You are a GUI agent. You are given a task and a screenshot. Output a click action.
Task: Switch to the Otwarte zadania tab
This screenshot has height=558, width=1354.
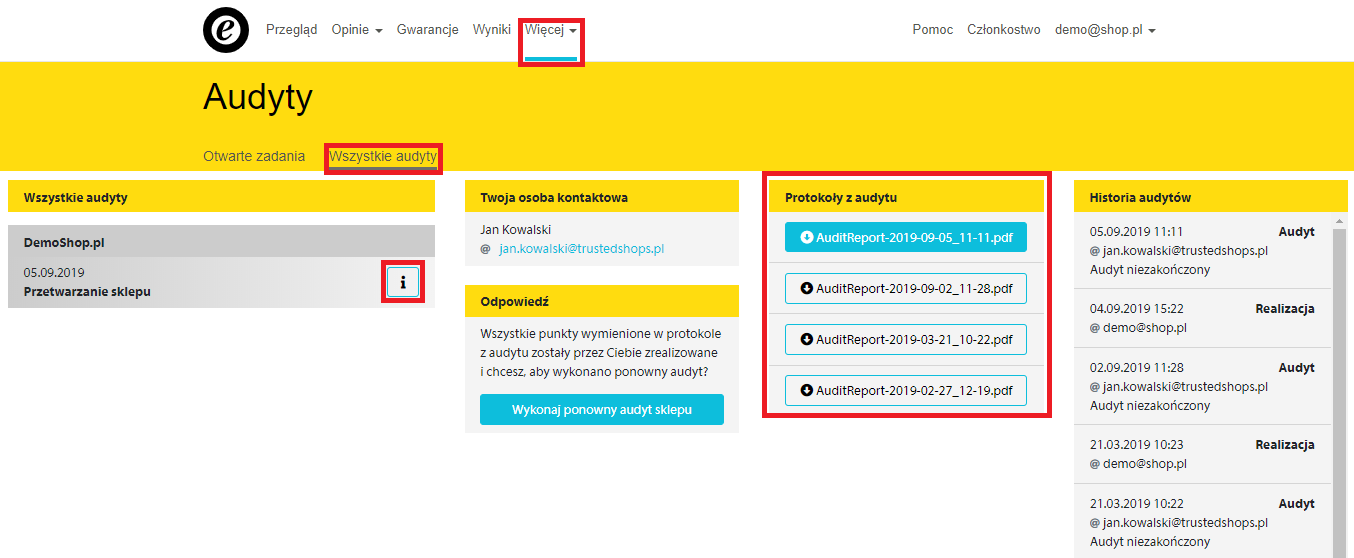coord(254,157)
